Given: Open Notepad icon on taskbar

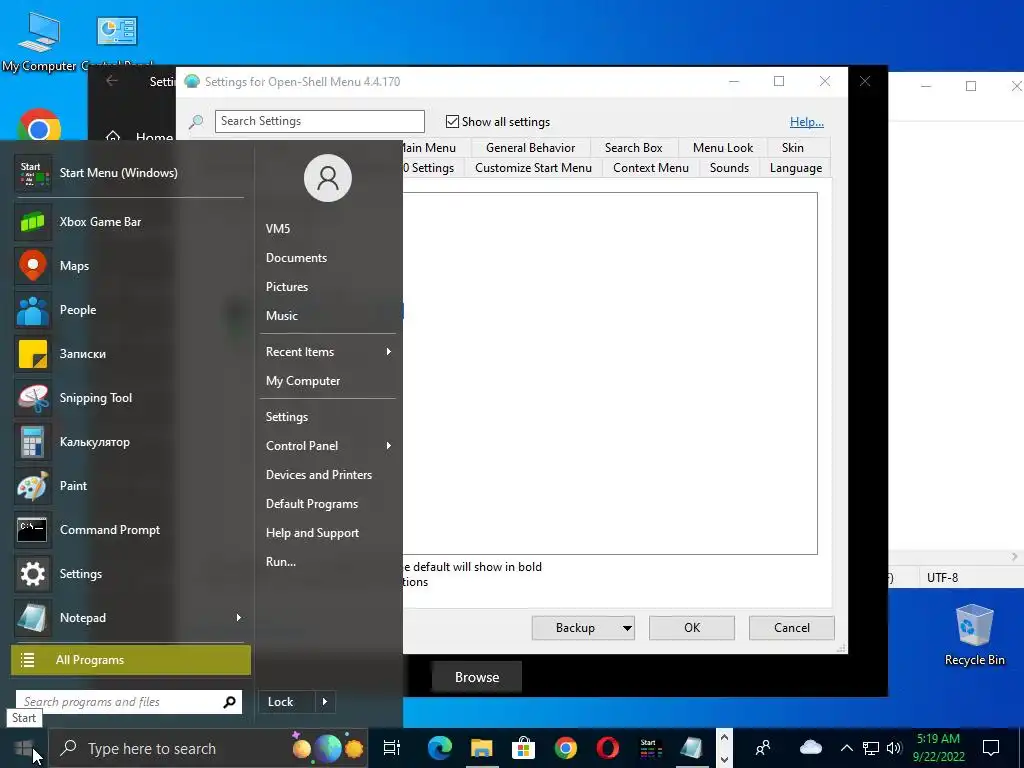Looking at the screenshot, I should tap(692, 748).
